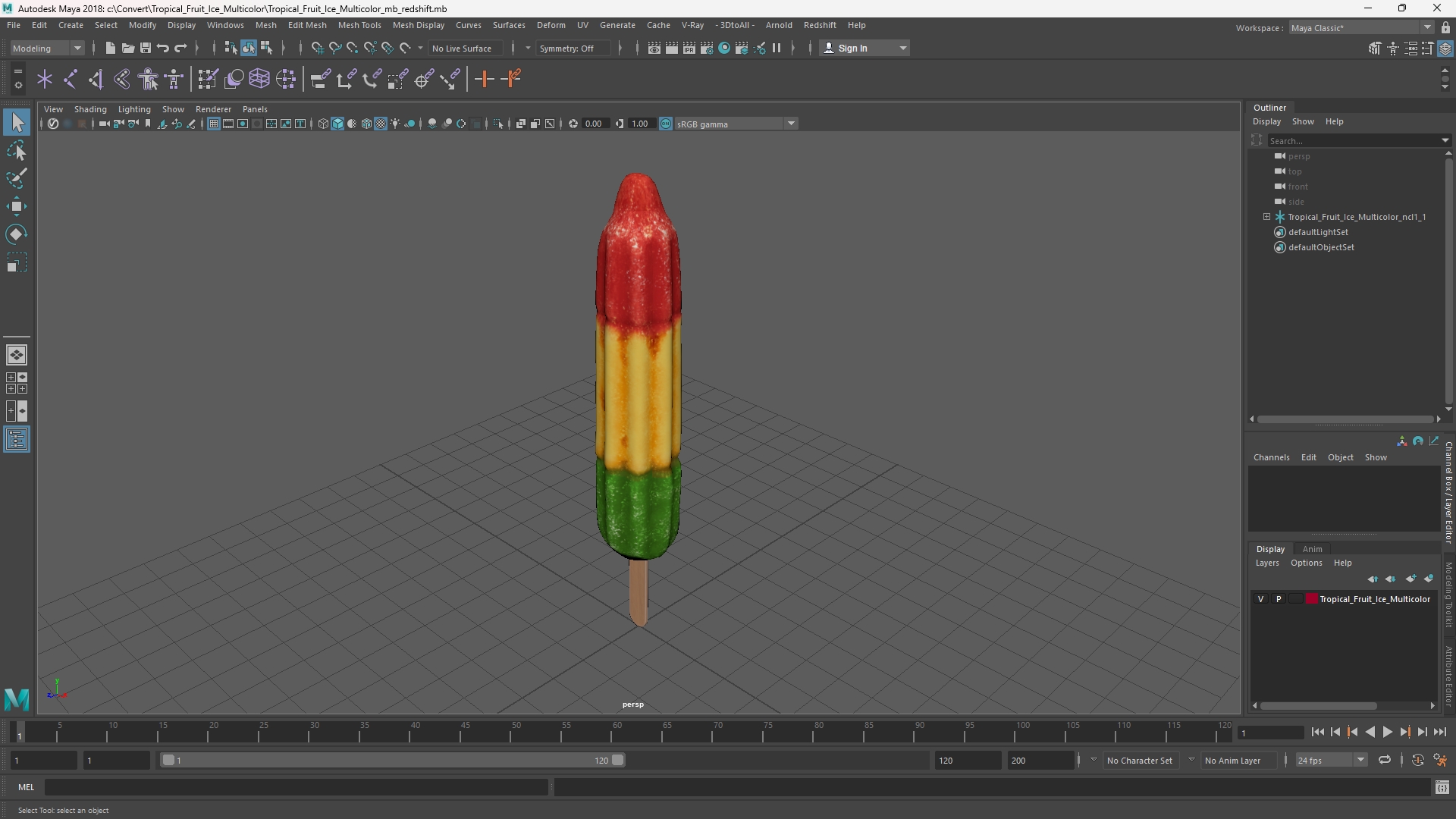This screenshot has width=1456, height=819.
Task: Open the Channels menu in Channel Box
Action: click(x=1271, y=457)
